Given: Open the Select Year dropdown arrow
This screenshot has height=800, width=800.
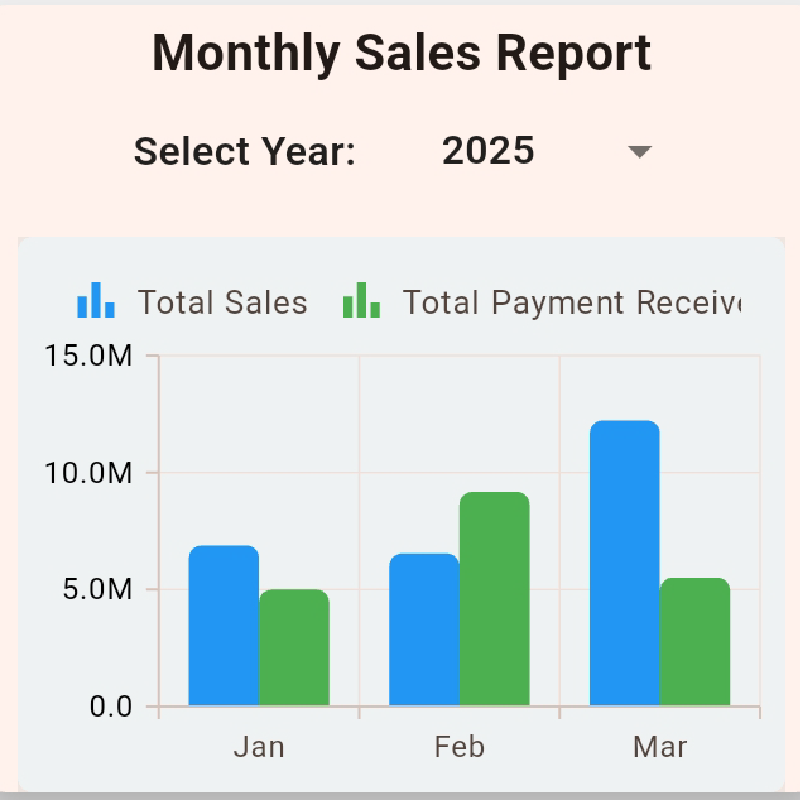Looking at the screenshot, I should coord(639,152).
